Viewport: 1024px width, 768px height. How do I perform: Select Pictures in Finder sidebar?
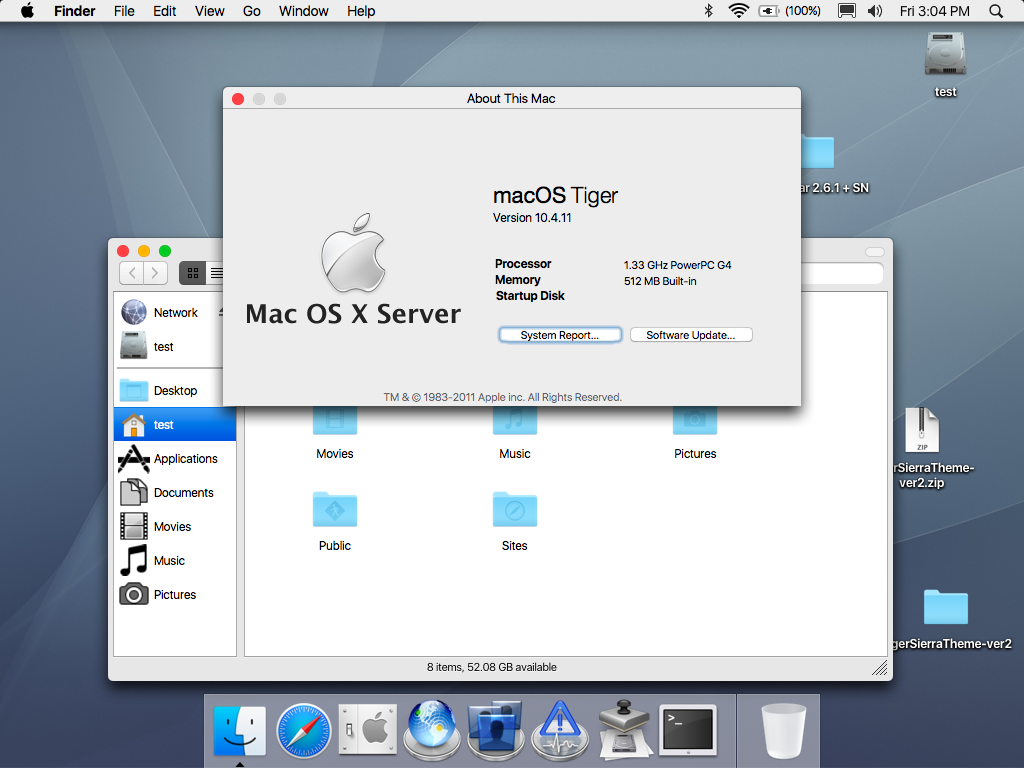(175, 594)
